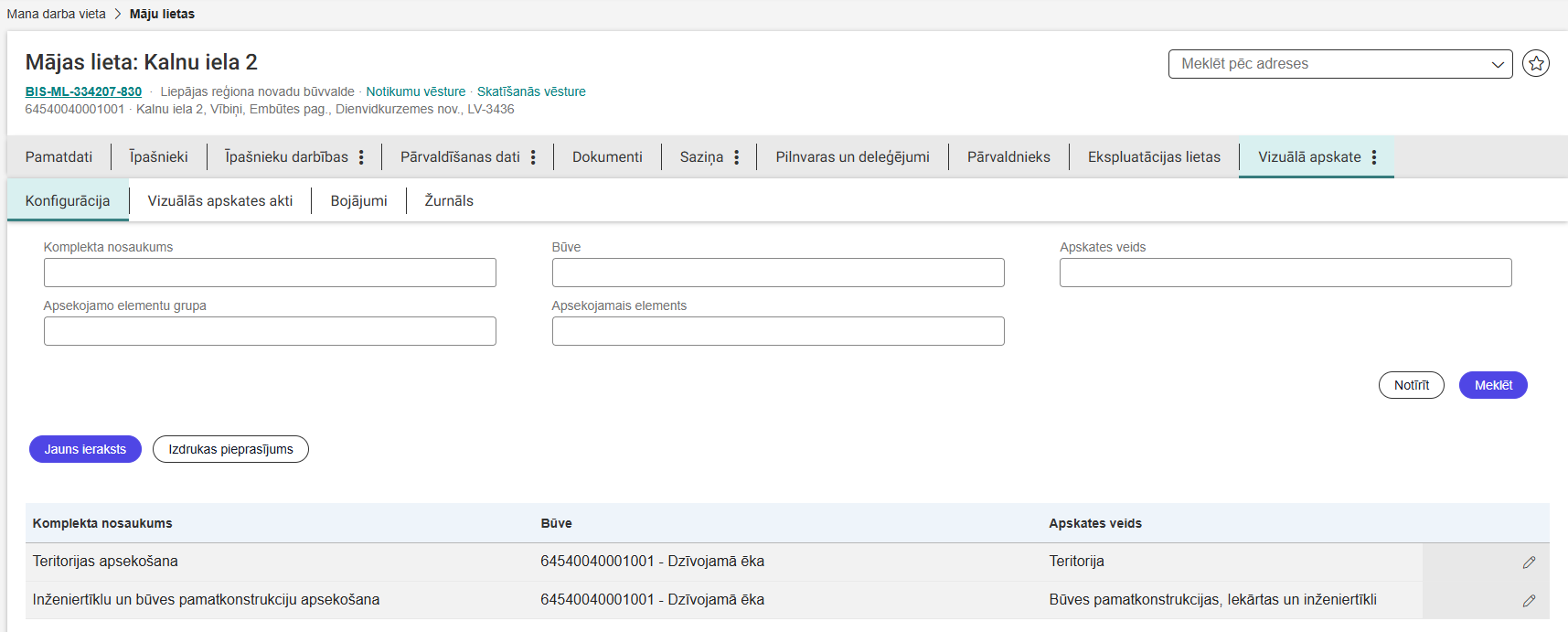Open the Apsekojamo elementu grupa field
The image size is (1568, 632).
click(x=270, y=331)
